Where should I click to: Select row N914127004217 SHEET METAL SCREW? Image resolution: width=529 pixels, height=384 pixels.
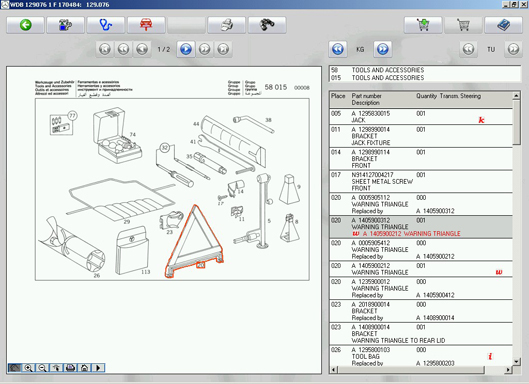(421, 181)
